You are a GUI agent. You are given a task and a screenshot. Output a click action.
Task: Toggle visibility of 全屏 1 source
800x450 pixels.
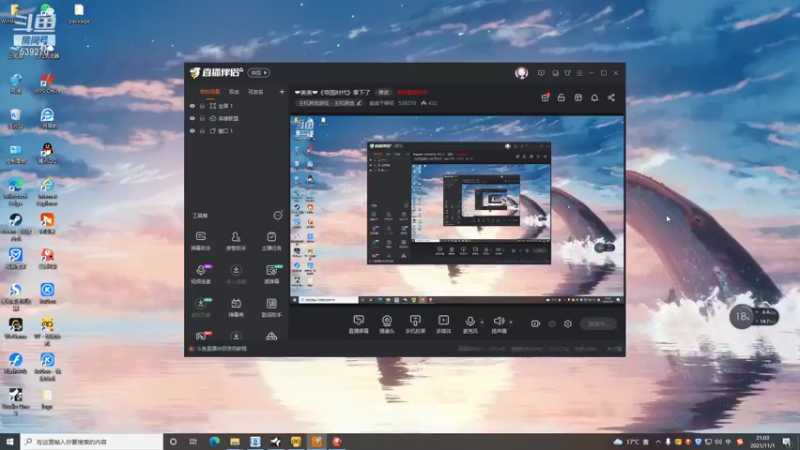coord(192,106)
